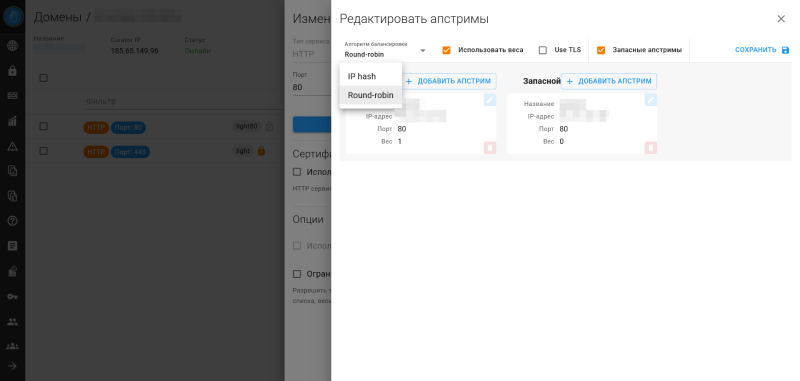Image resolution: width=800 pixels, height=381 pixels.
Task: Click the red delete icon on the main upstream card
Action: [490, 147]
